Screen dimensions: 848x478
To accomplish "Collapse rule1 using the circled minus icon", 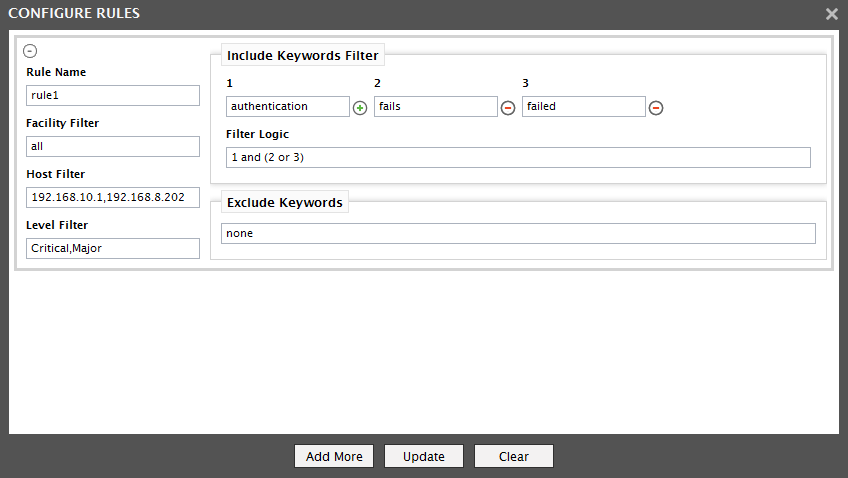I will point(30,51).
